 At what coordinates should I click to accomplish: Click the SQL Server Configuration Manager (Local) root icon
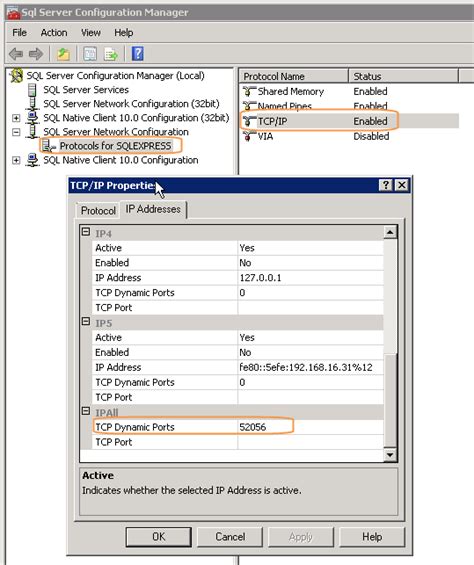coord(17,76)
